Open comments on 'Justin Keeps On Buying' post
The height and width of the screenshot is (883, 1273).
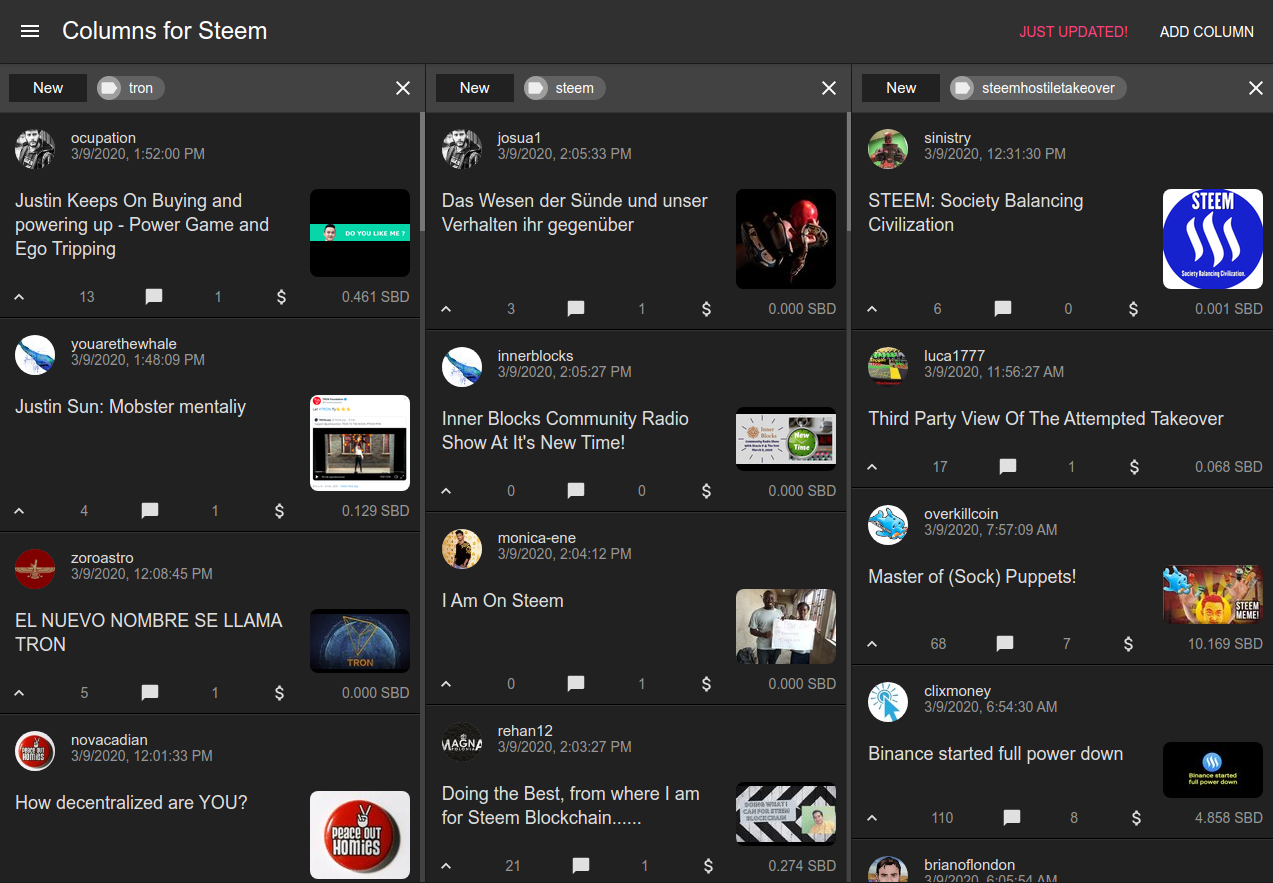click(154, 296)
